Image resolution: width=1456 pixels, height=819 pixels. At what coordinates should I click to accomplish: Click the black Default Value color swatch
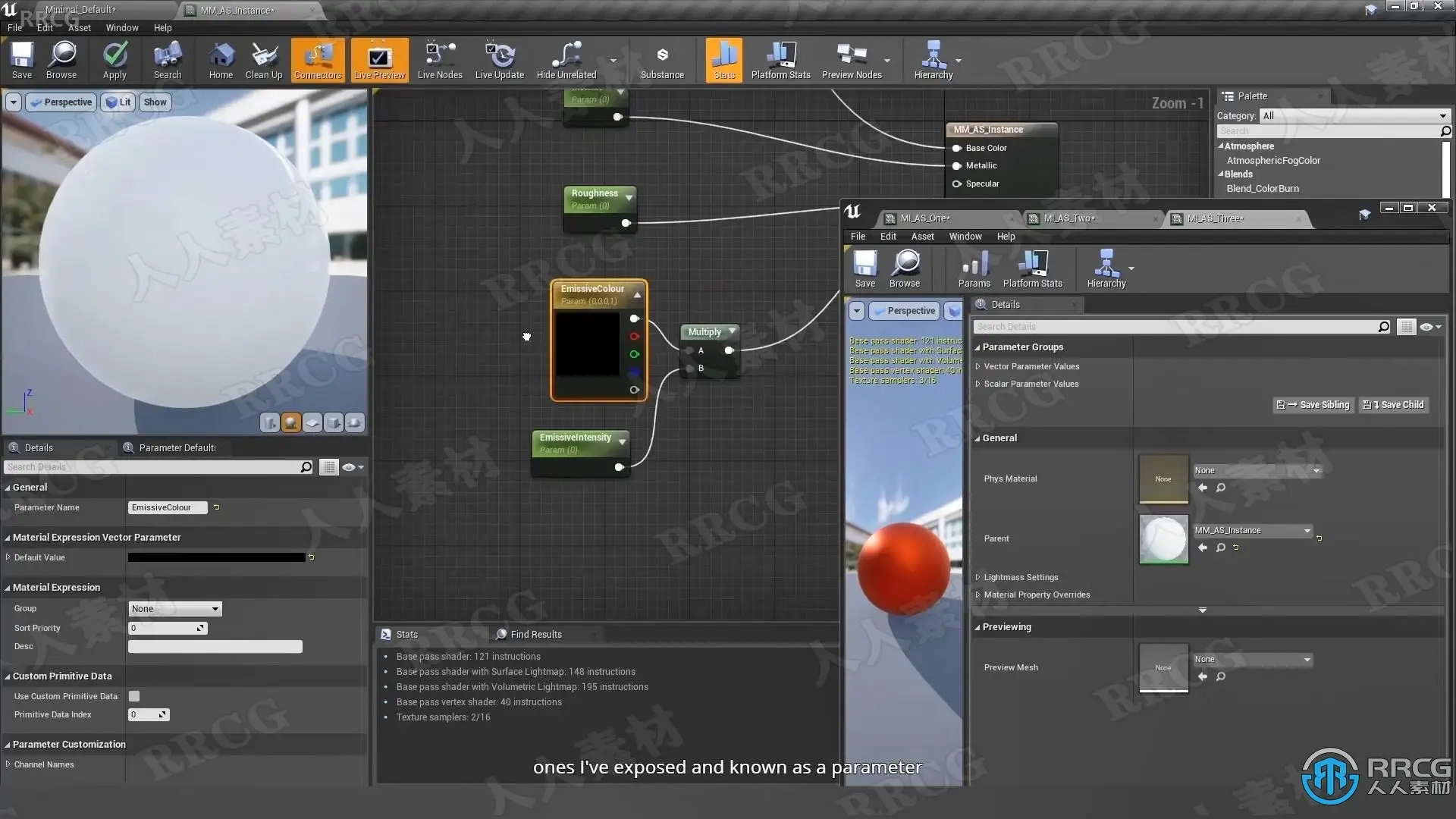[216, 557]
